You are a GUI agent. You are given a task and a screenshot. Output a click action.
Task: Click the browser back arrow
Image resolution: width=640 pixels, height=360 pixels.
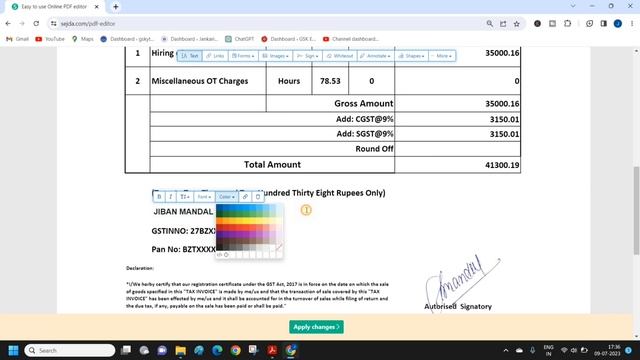[8, 24]
